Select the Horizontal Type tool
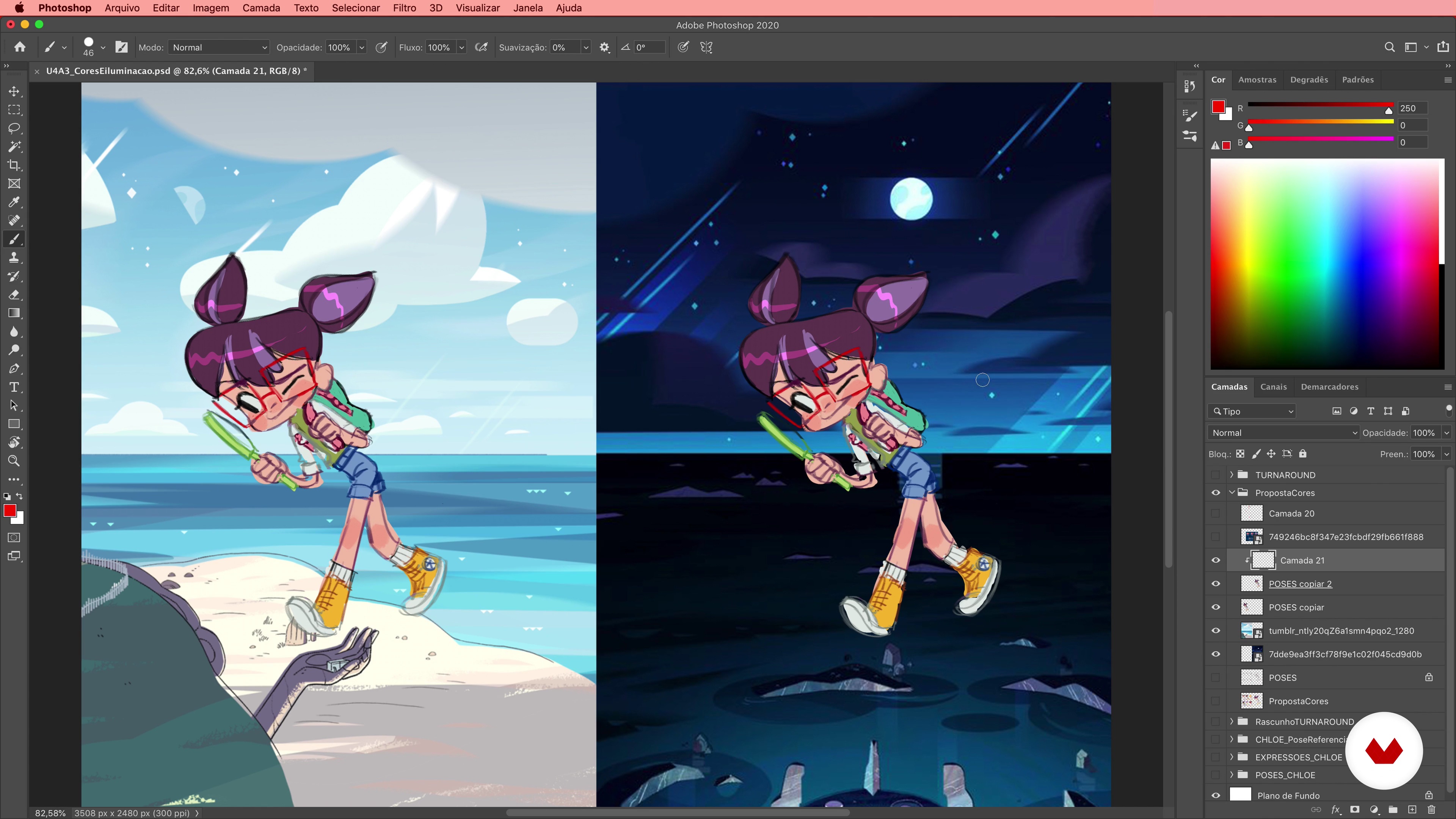The height and width of the screenshot is (819, 1456). point(14,387)
